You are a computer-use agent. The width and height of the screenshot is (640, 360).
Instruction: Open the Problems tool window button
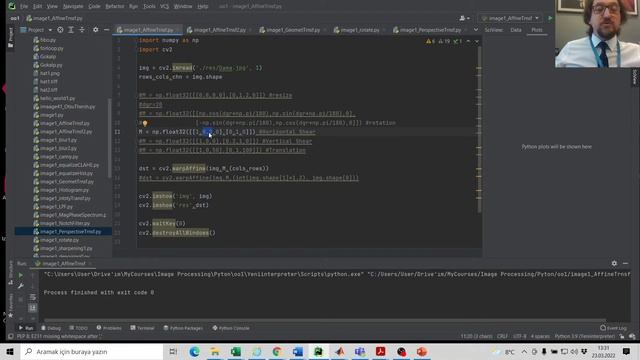(x=109, y=328)
